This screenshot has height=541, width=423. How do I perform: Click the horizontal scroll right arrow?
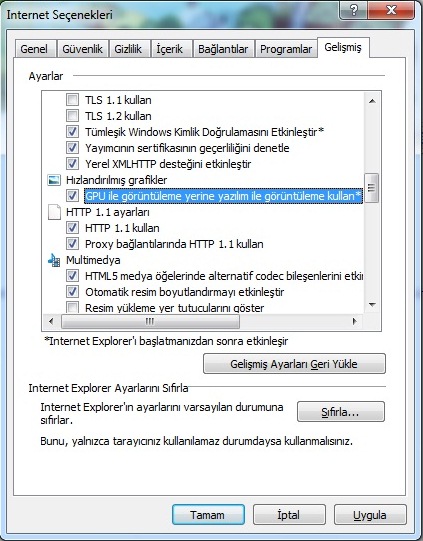(x=354, y=322)
